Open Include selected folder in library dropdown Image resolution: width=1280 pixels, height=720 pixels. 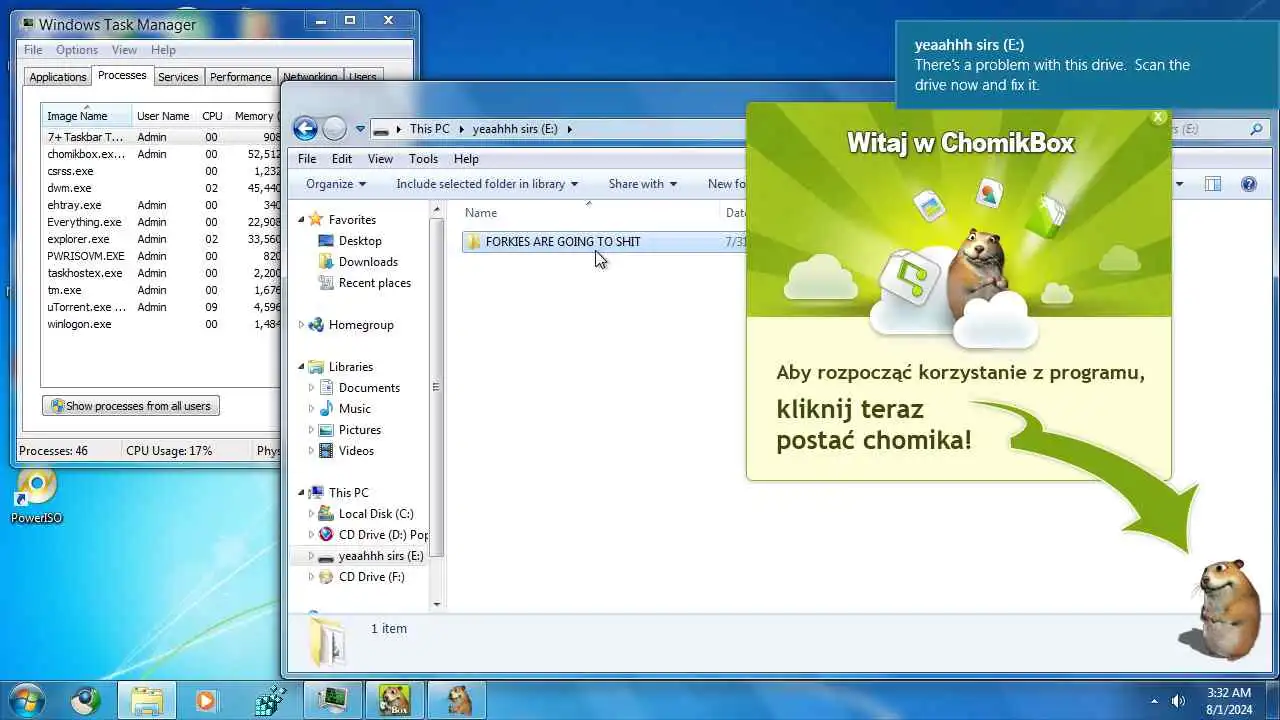tap(487, 184)
